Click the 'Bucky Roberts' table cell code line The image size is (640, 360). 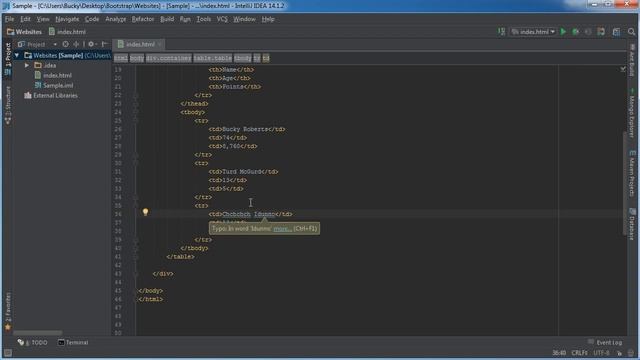pyautogui.click(x=247, y=129)
